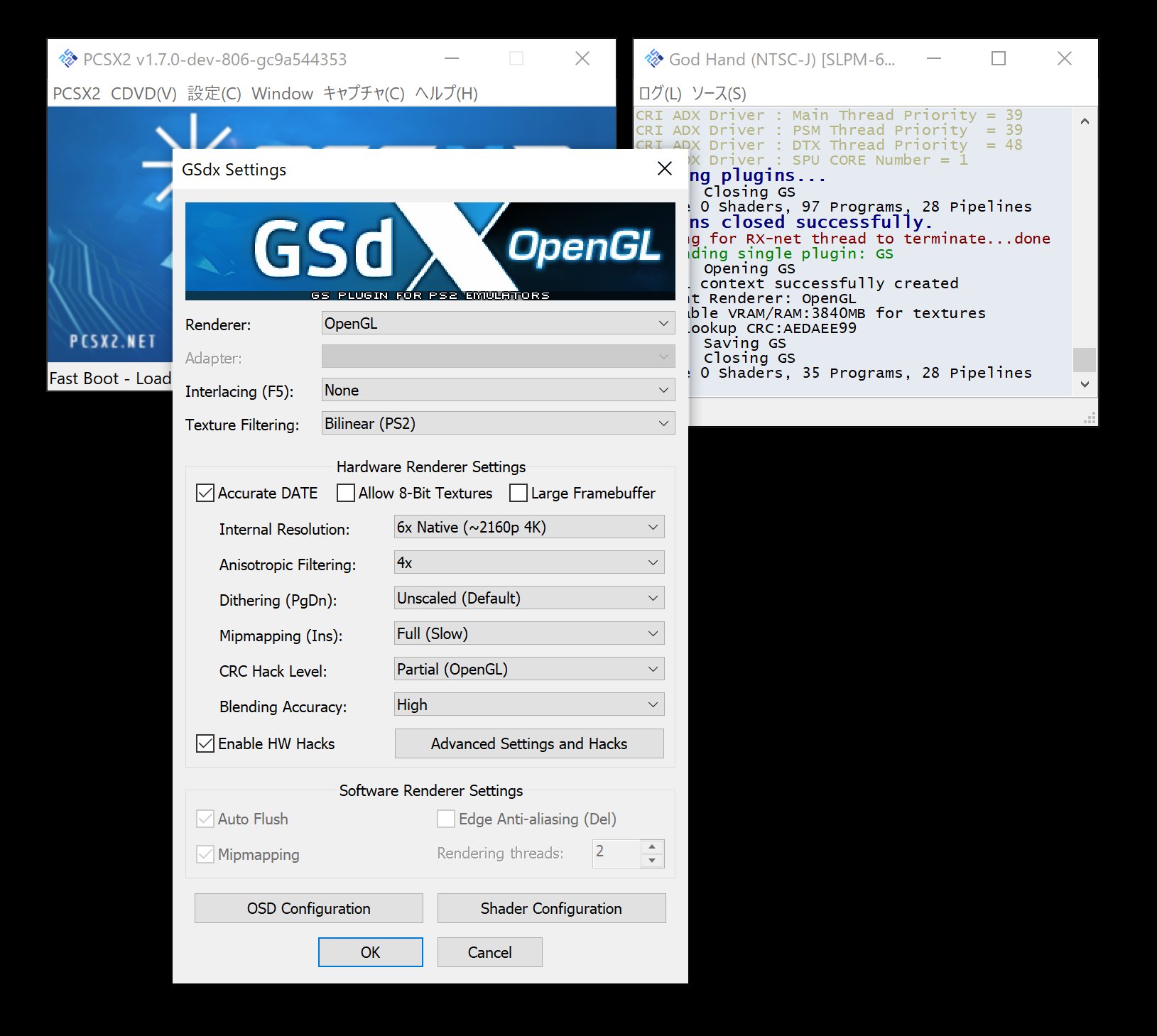Open the CDVD(V) menu
This screenshot has width=1157, height=1036.
(143, 94)
